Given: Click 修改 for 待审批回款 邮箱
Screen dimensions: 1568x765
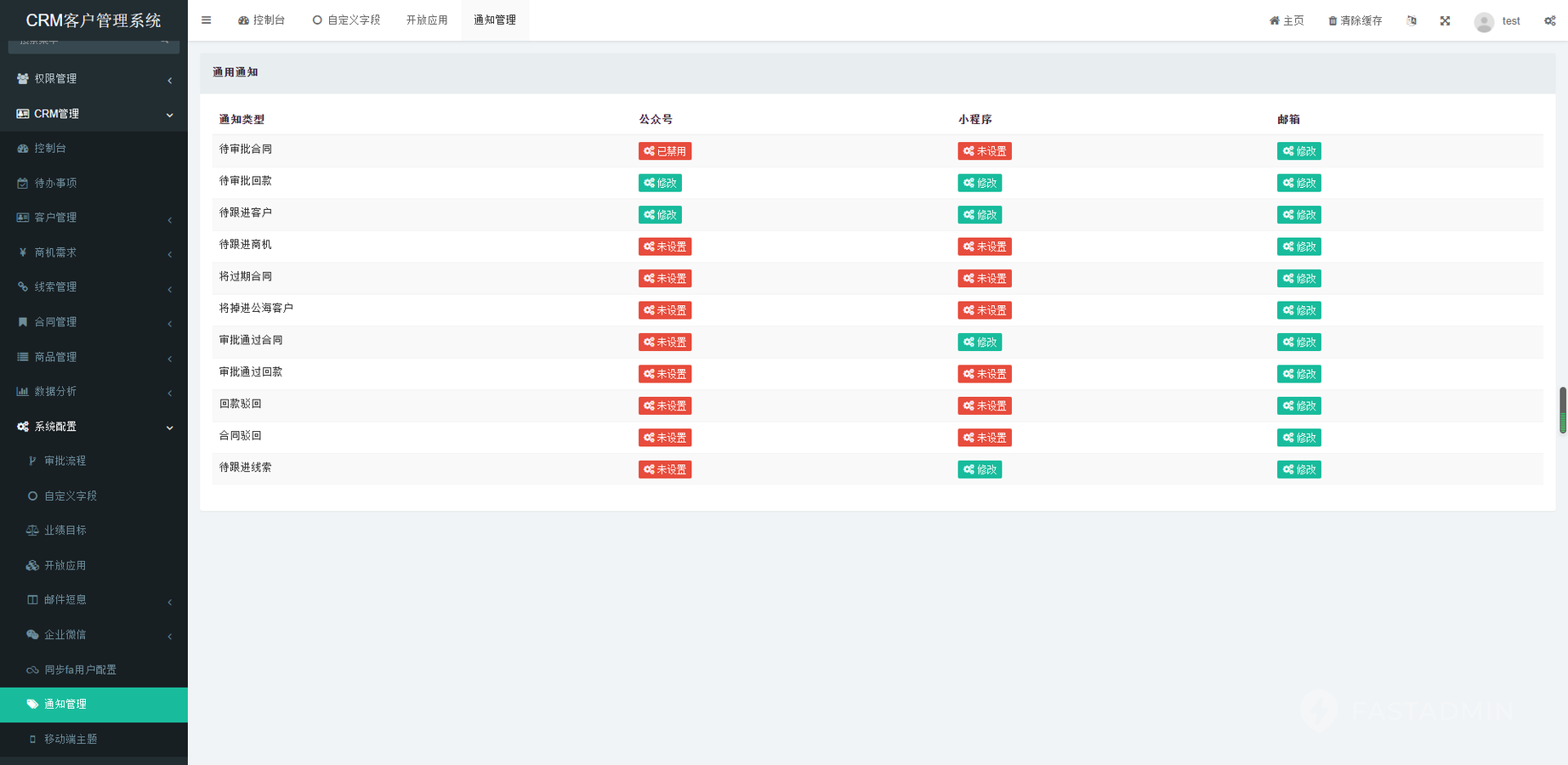Looking at the screenshot, I should (x=1298, y=183).
